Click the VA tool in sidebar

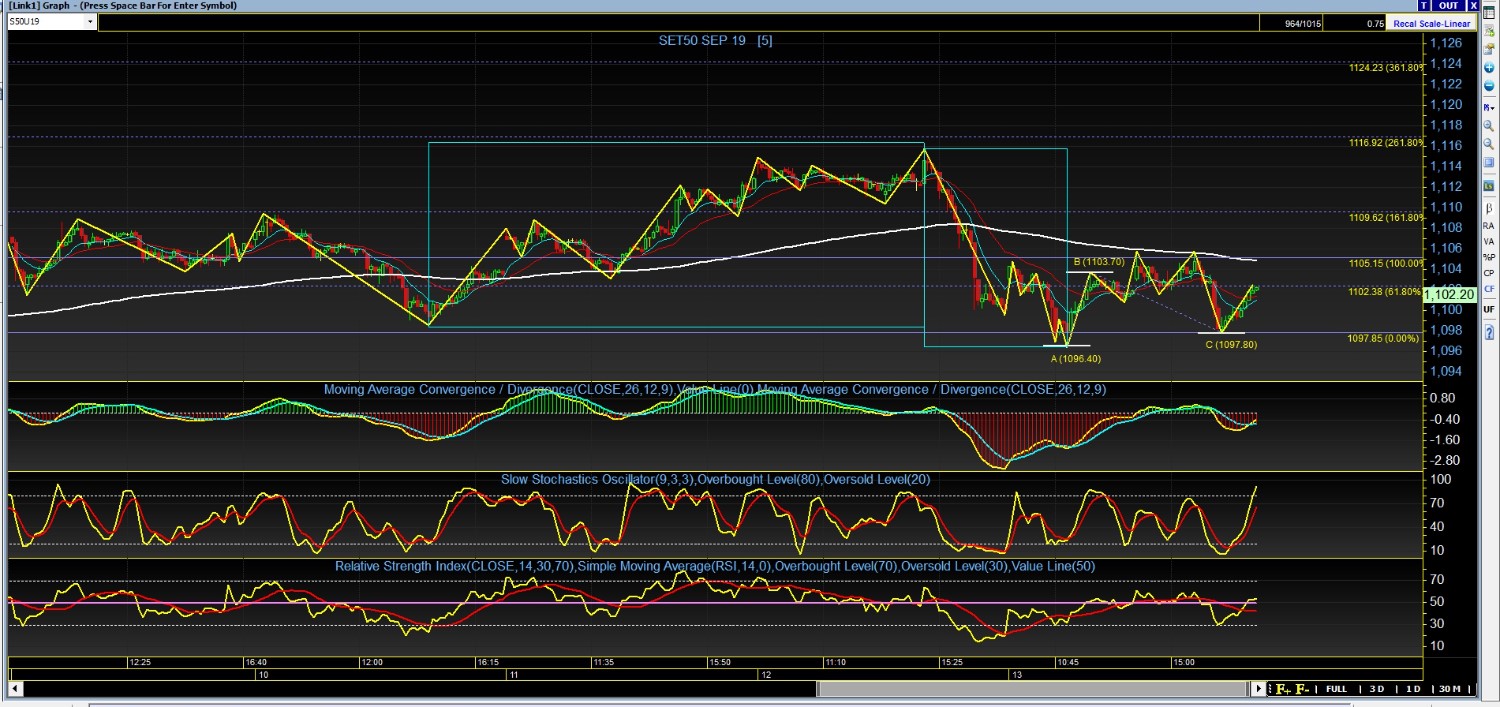pos(1489,242)
